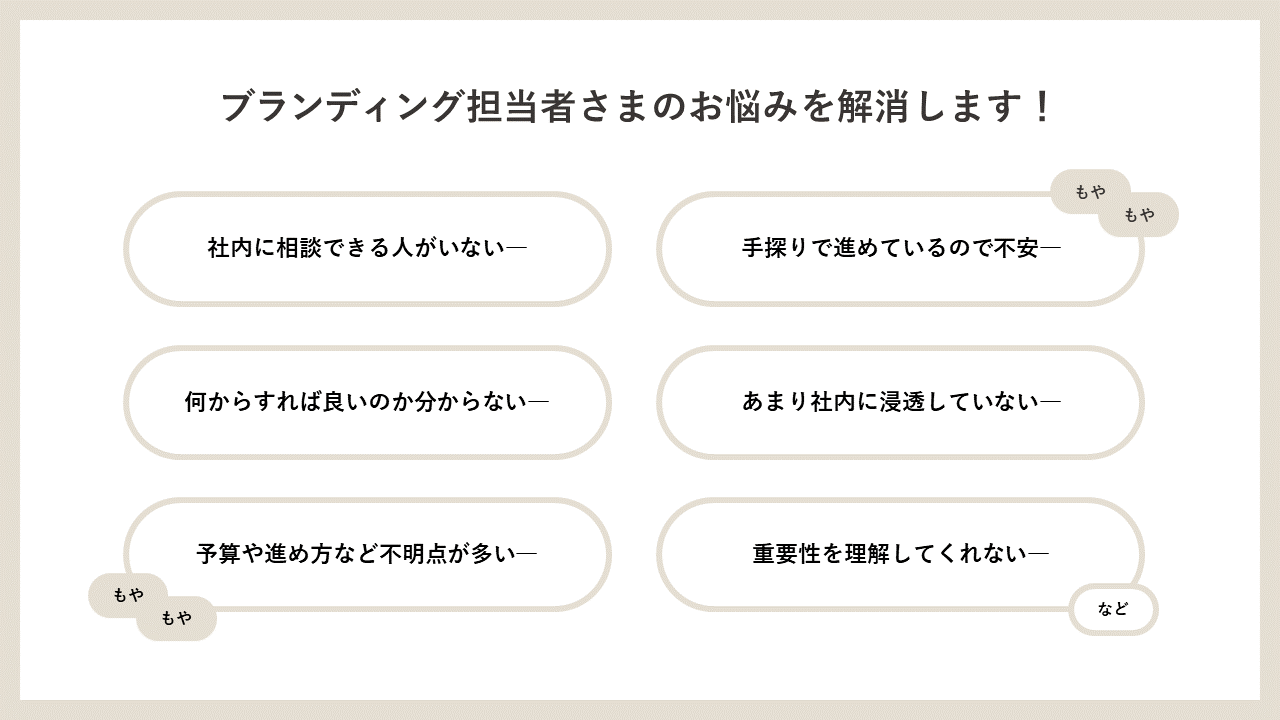Click the beige border frame of the slide
Image resolution: width=1280 pixels, height=720 pixels.
(640, 9)
